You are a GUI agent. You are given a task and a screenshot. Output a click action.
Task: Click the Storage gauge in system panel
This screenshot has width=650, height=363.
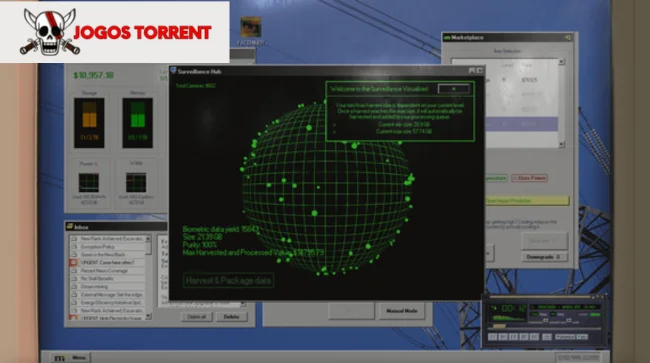point(89,123)
